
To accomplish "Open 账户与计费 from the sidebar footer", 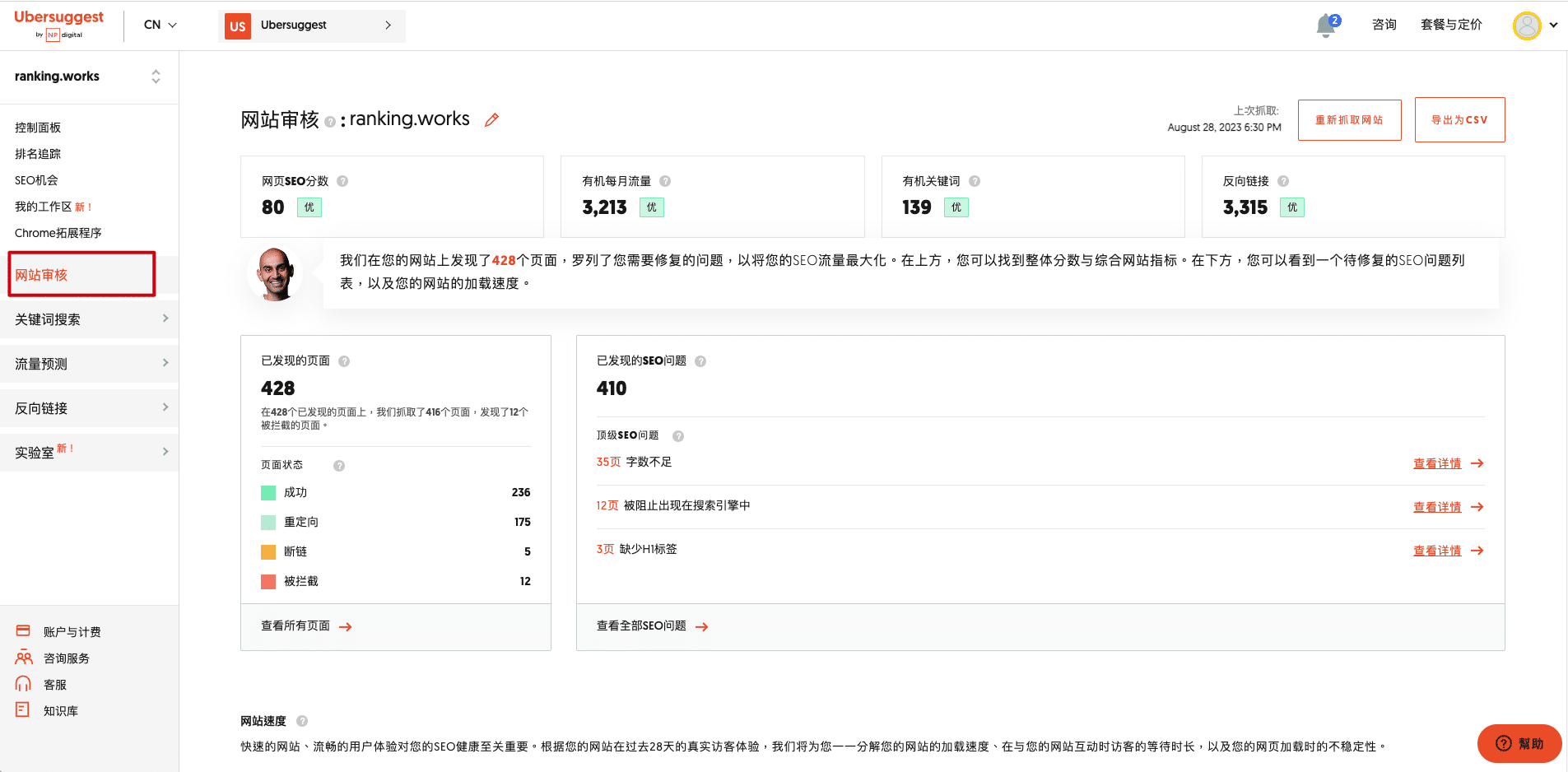I will pyautogui.click(x=72, y=632).
